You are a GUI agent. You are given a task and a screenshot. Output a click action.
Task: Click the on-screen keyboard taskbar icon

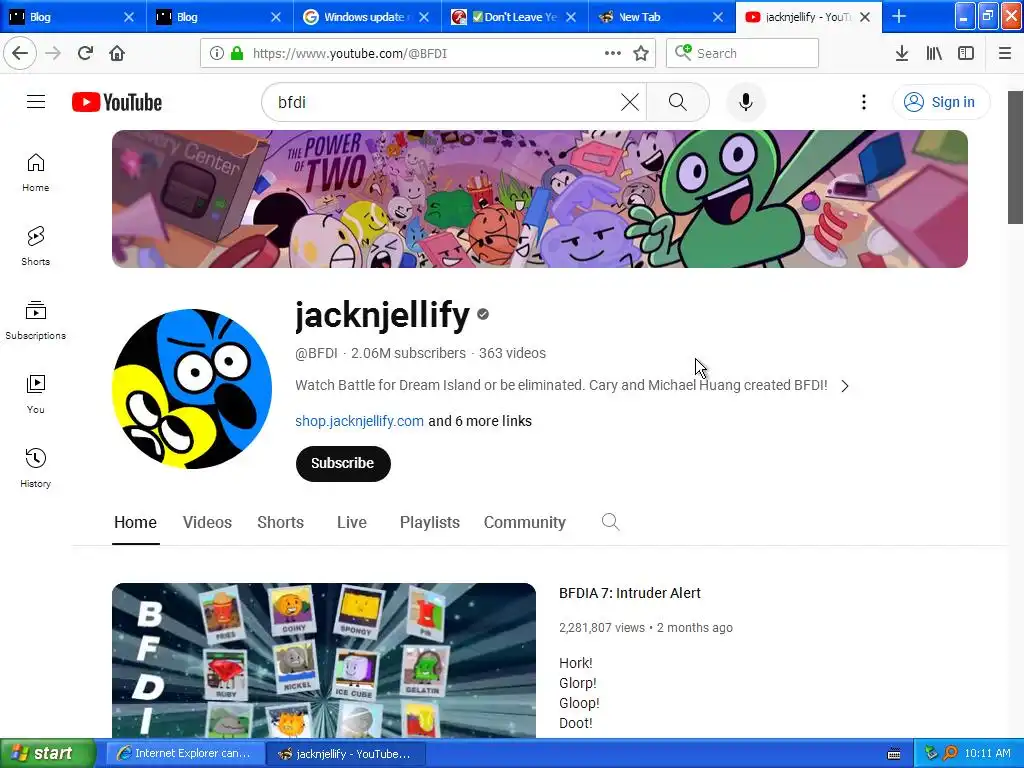(x=894, y=754)
